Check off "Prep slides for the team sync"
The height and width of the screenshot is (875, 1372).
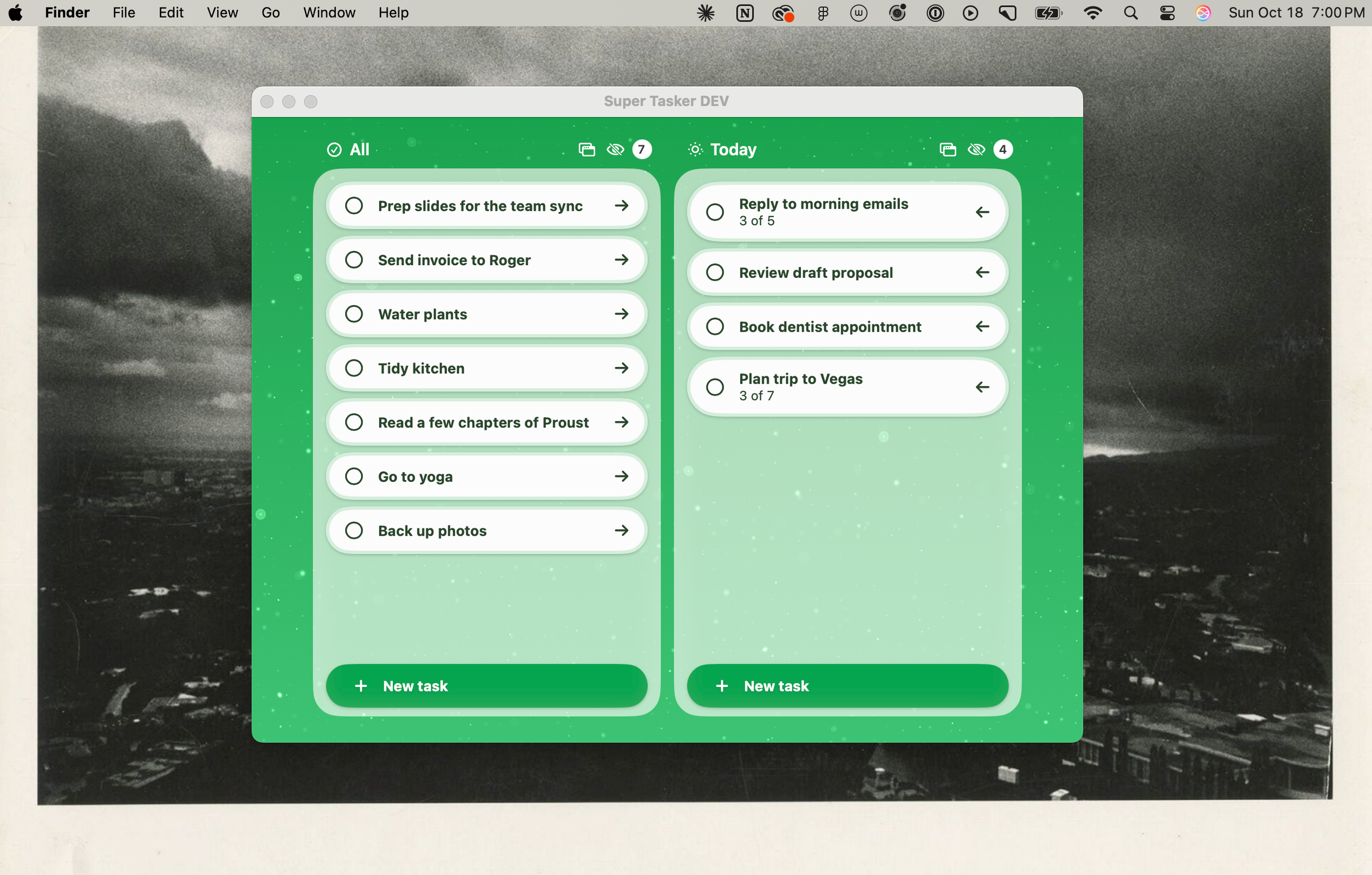354,206
